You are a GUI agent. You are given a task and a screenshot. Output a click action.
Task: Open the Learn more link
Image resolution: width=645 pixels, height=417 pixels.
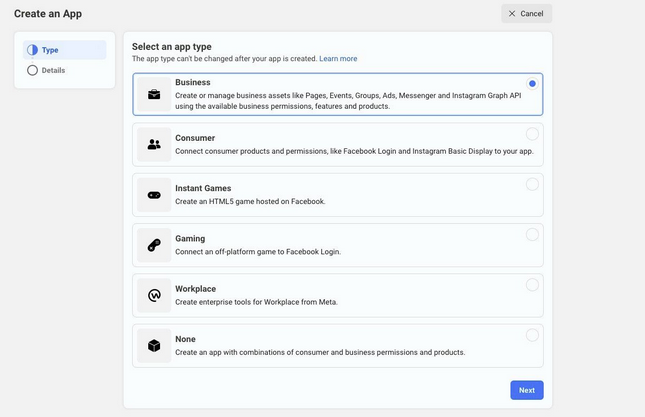[x=338, y=58]
